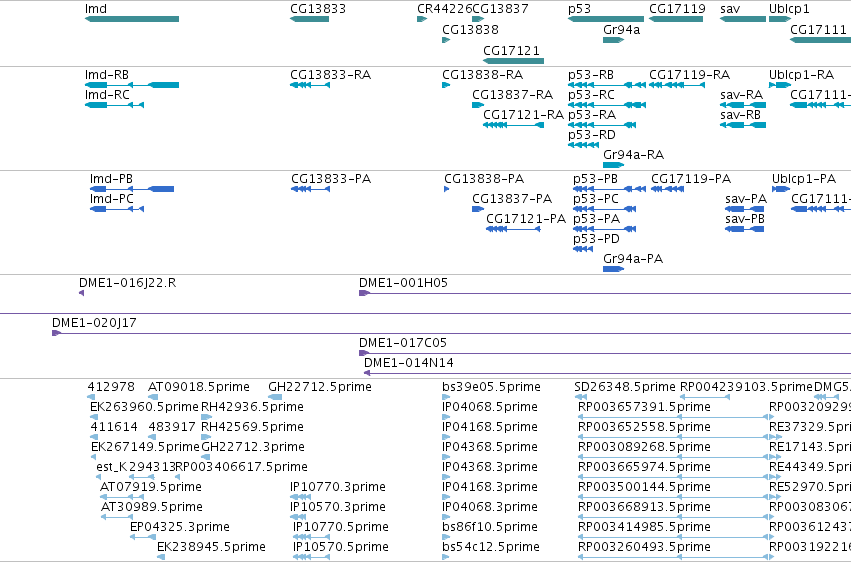Click EST IP04068.5prime

[x=446, y=417]
